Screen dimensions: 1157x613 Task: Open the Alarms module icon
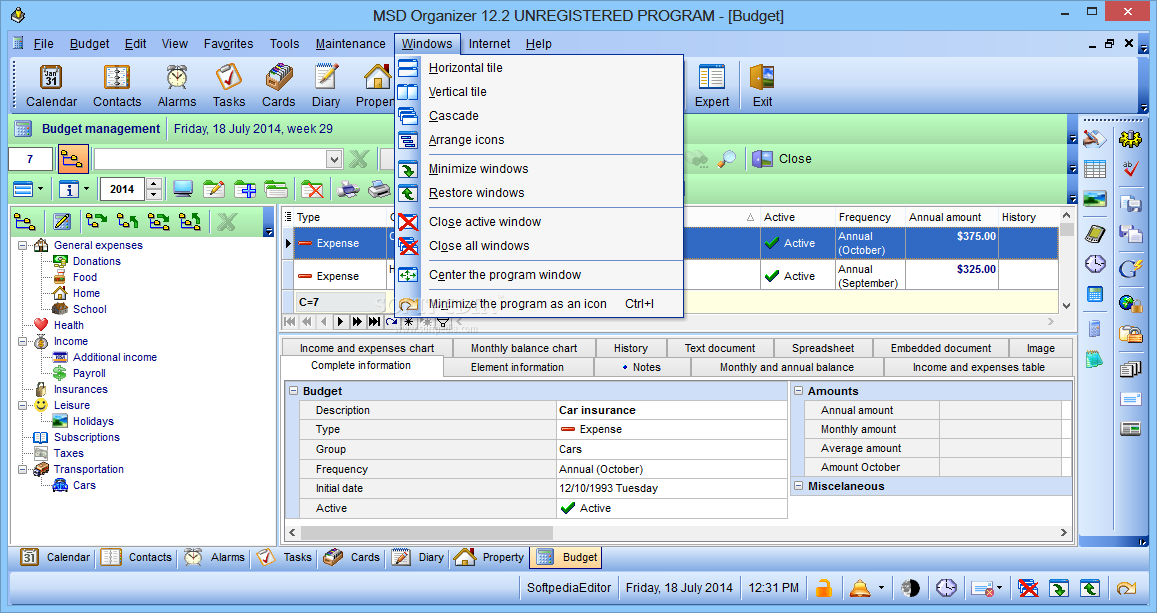tap(176, 86)
